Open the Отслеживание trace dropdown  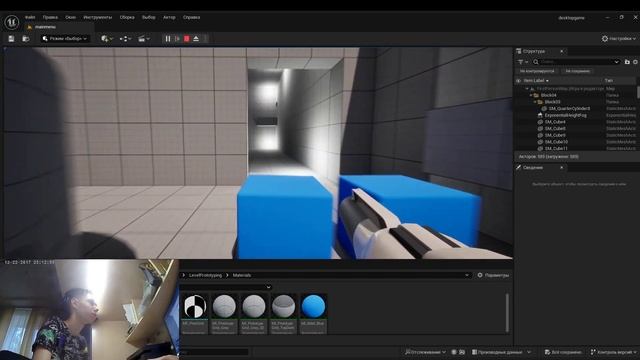(425, 352)
